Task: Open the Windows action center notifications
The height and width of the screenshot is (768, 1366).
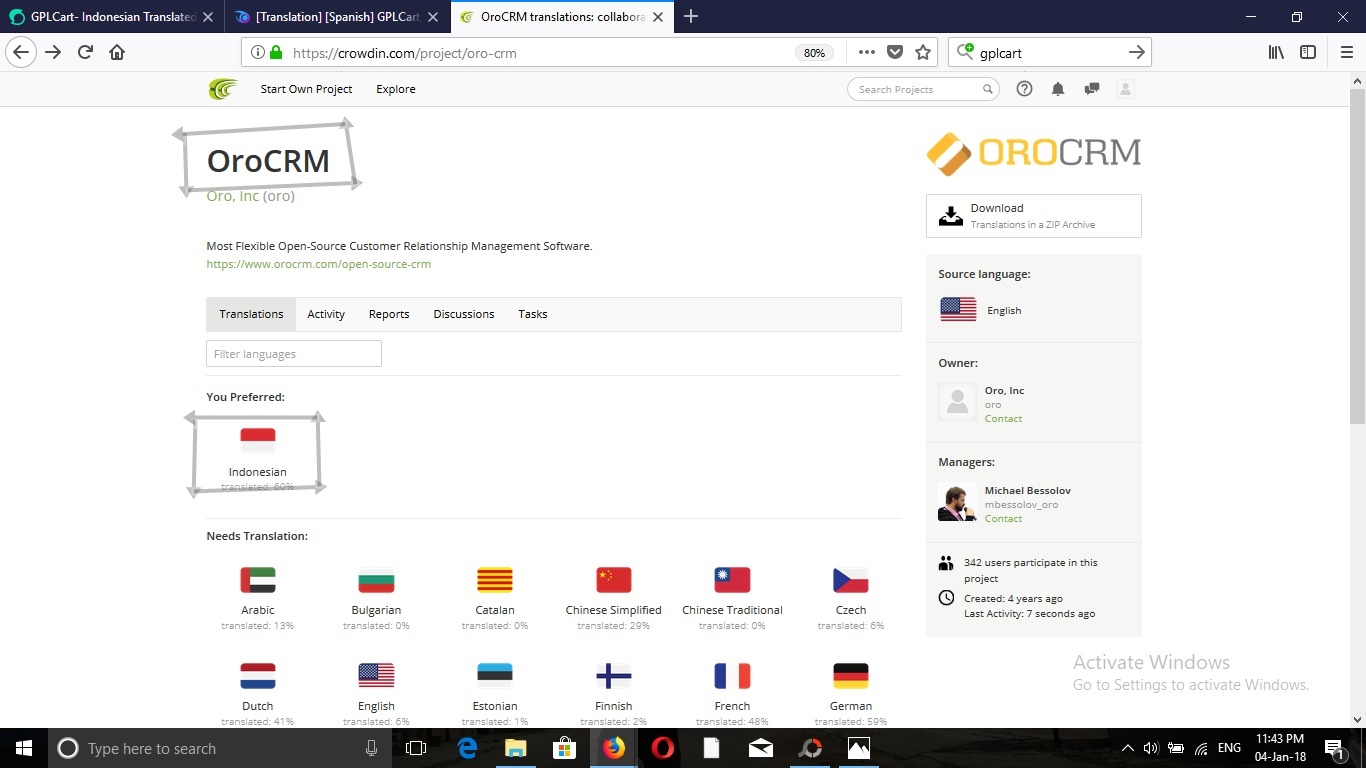Action: (1334, 748)
